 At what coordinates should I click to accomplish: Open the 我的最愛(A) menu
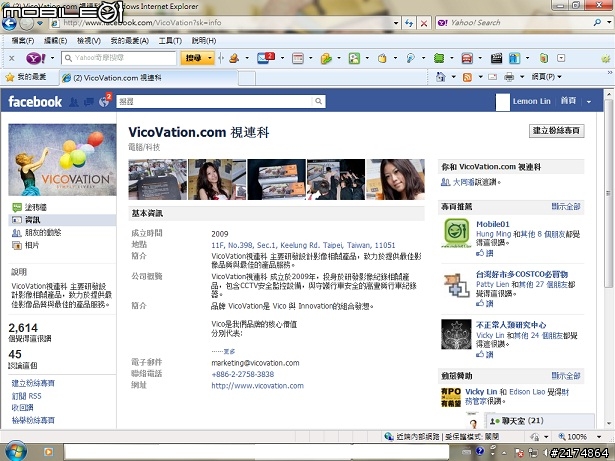[129, 41]
